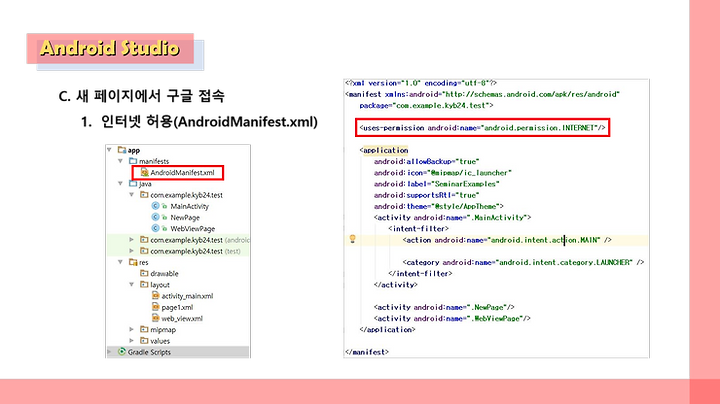Click the drawable folder icon

[144, 273]
